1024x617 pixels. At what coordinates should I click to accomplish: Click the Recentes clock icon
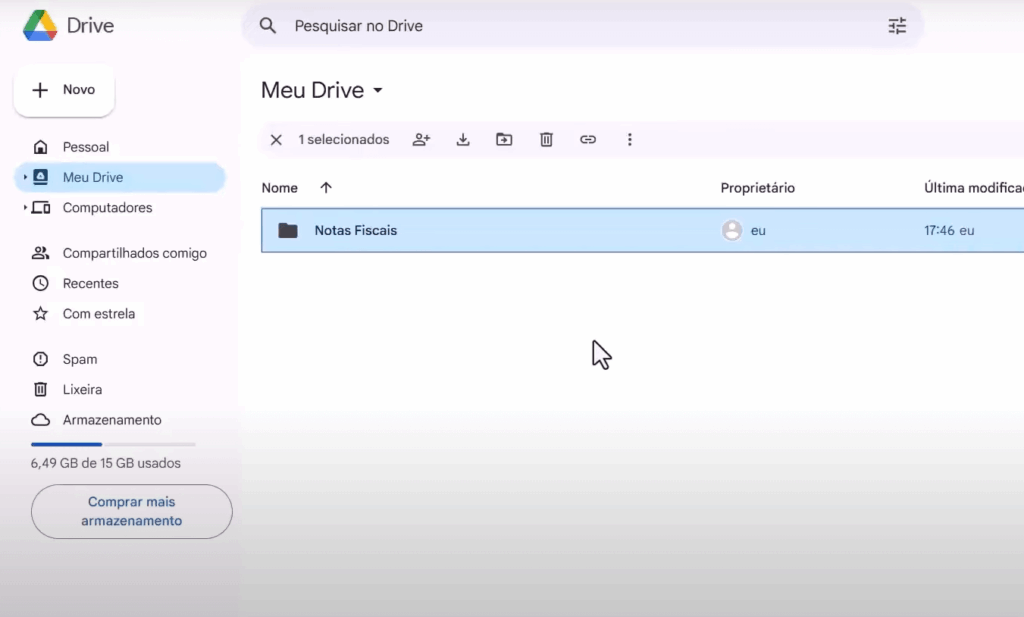pos(40,283)
